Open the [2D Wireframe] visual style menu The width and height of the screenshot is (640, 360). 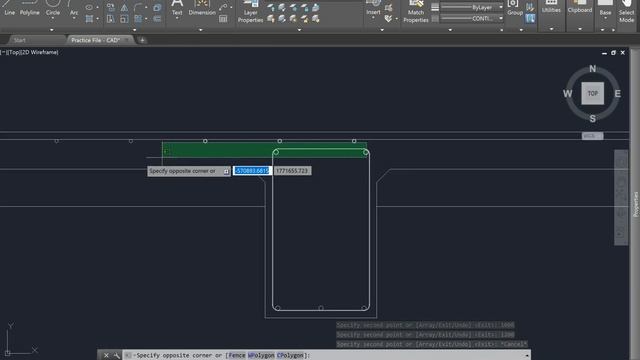pyautogui.click(x=39, y=52)
